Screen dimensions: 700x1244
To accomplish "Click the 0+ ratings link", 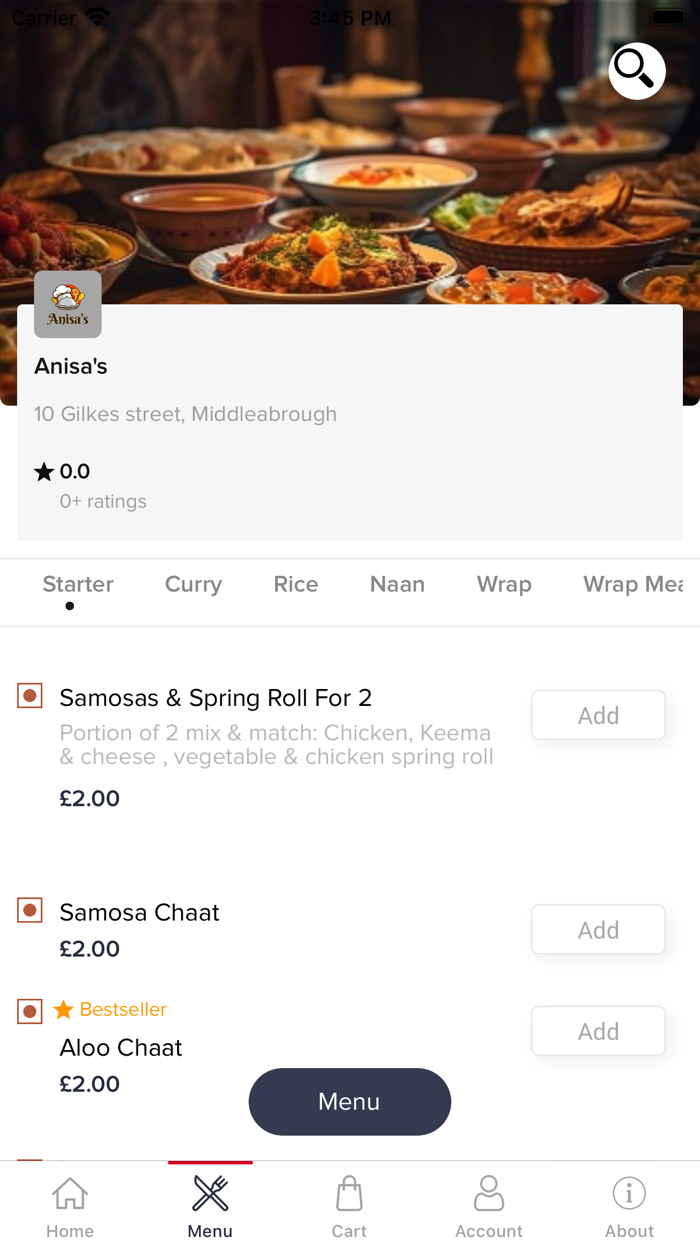I will pos(103,501).
